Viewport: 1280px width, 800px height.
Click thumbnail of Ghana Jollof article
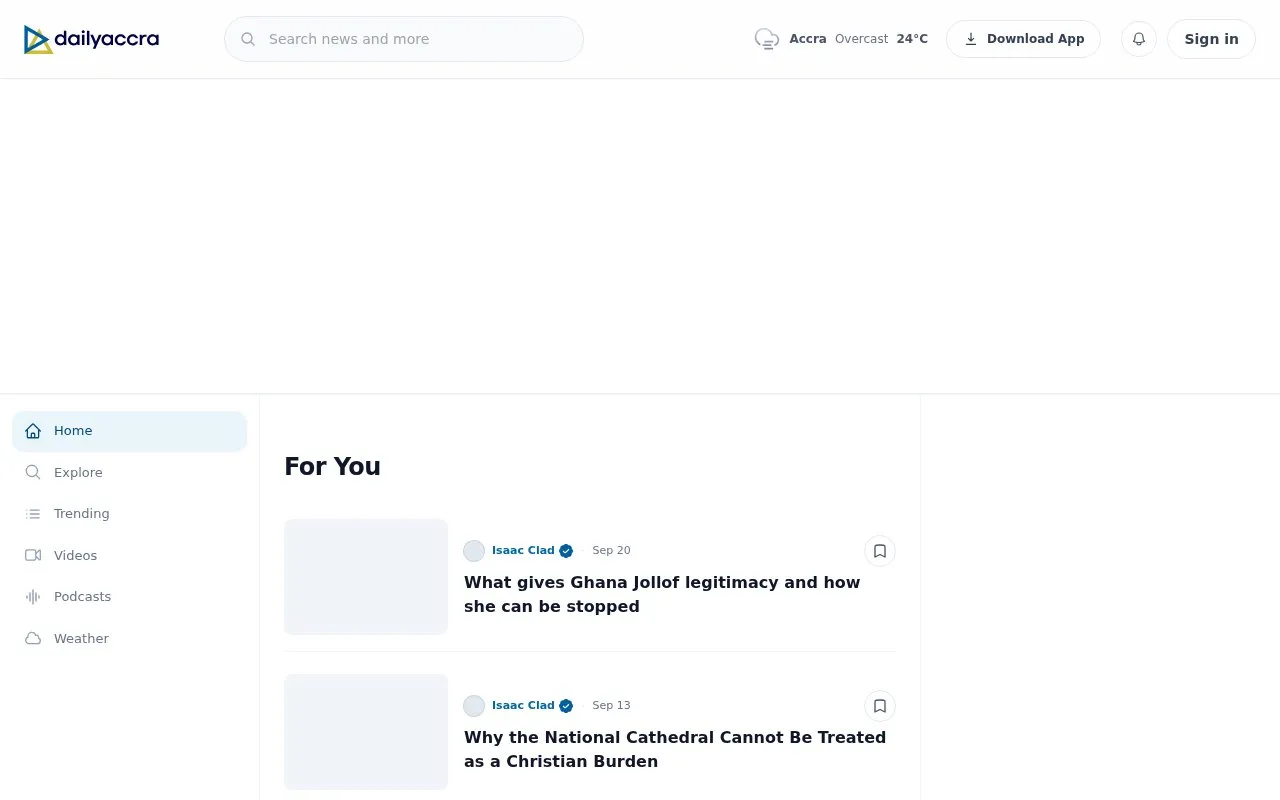366,576
